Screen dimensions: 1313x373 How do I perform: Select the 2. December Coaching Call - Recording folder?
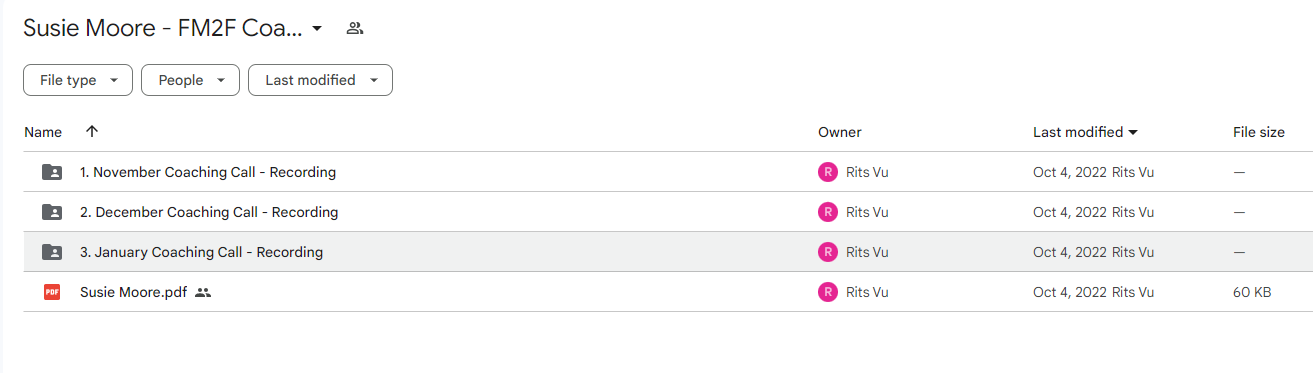point(209,212)
